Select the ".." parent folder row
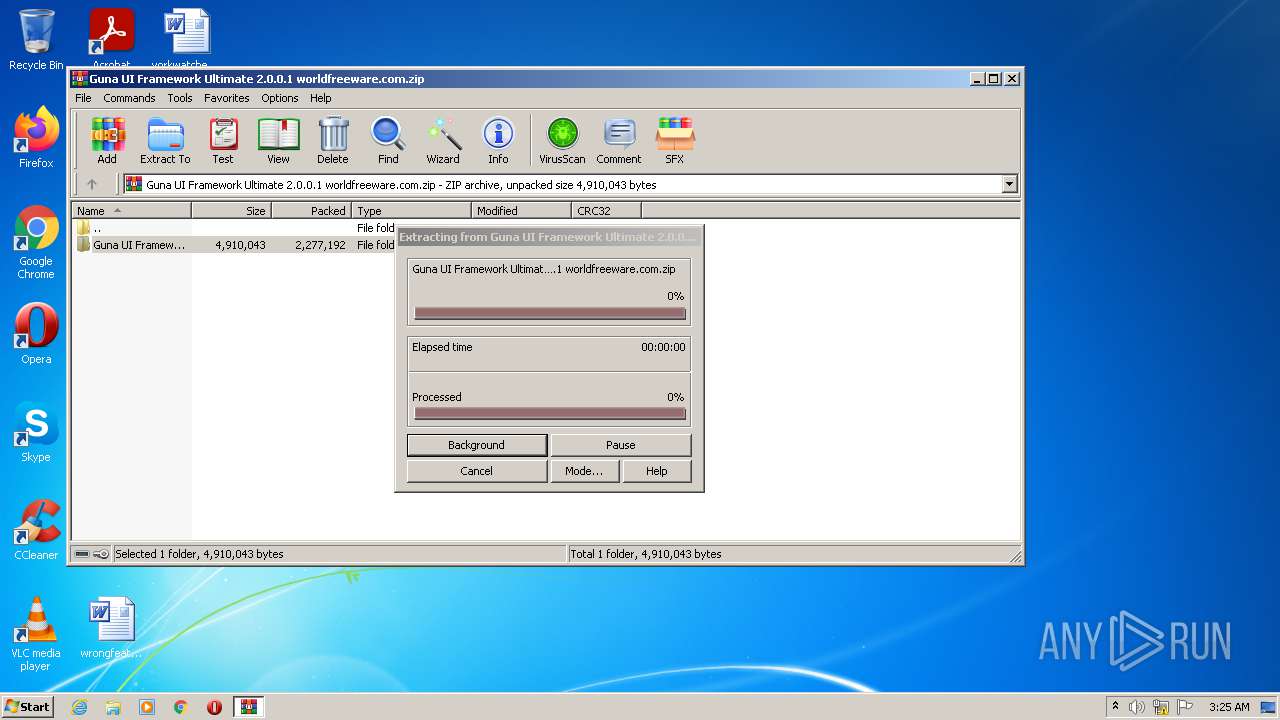The image size is (1280, 720). pyautogui.click(x=234, y=228)
